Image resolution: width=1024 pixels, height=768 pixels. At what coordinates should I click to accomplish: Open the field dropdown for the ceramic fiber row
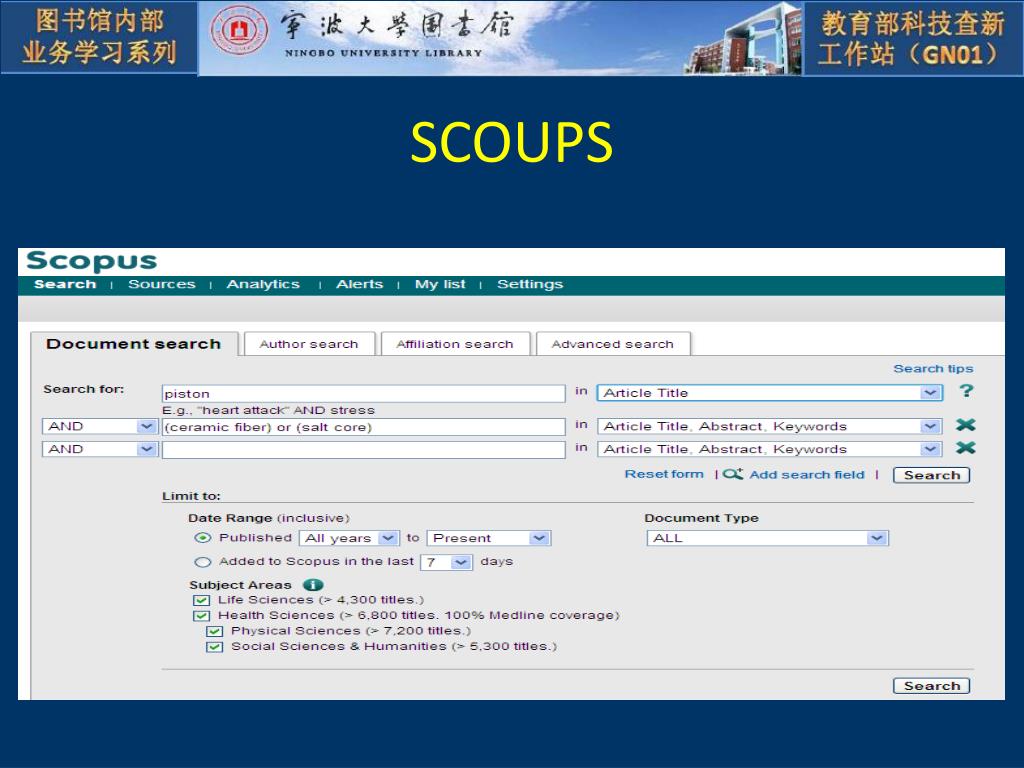point(770,426)
